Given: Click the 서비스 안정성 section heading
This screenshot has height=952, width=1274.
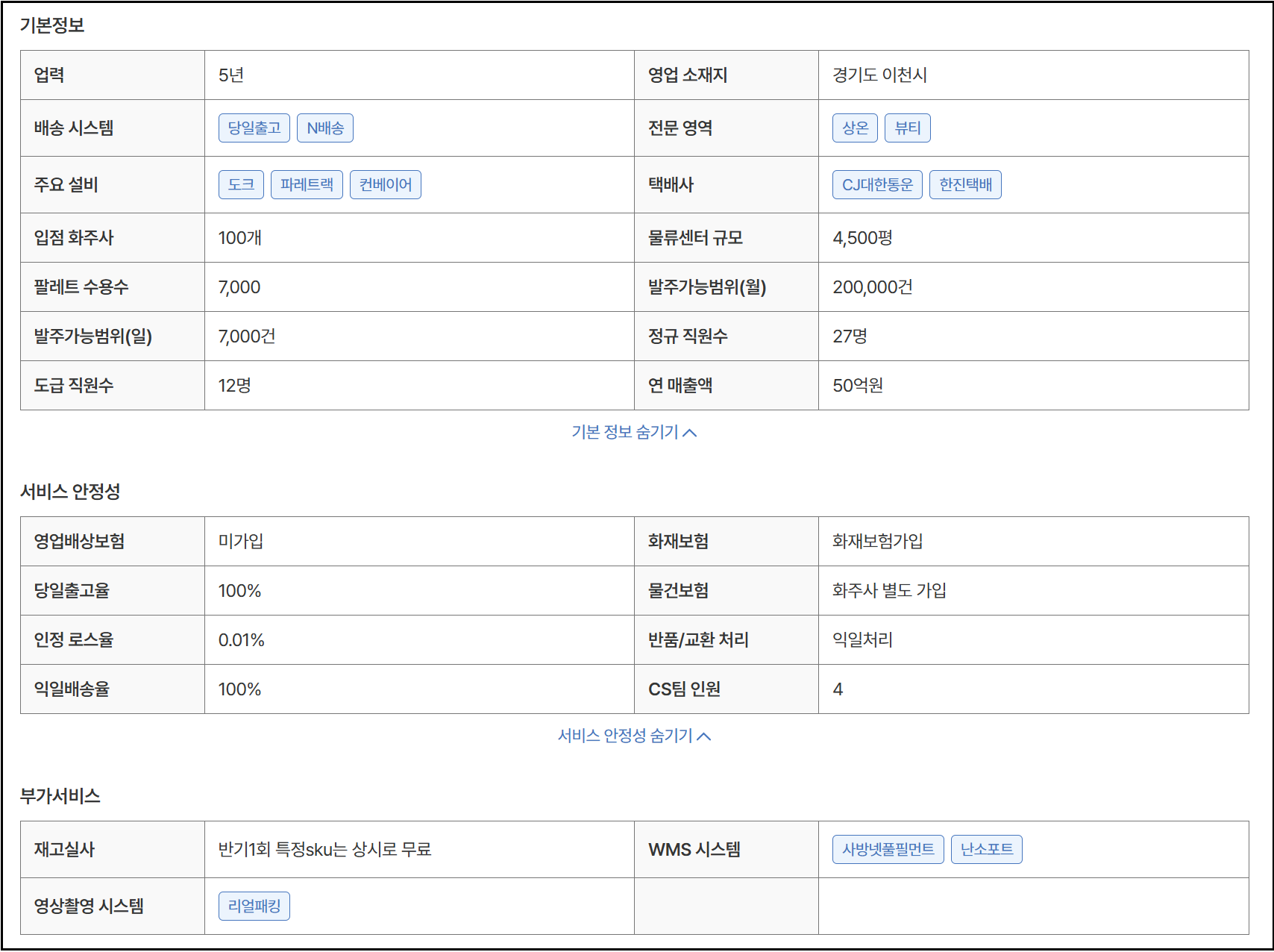Looking at the screenshot, I should 70,492.
